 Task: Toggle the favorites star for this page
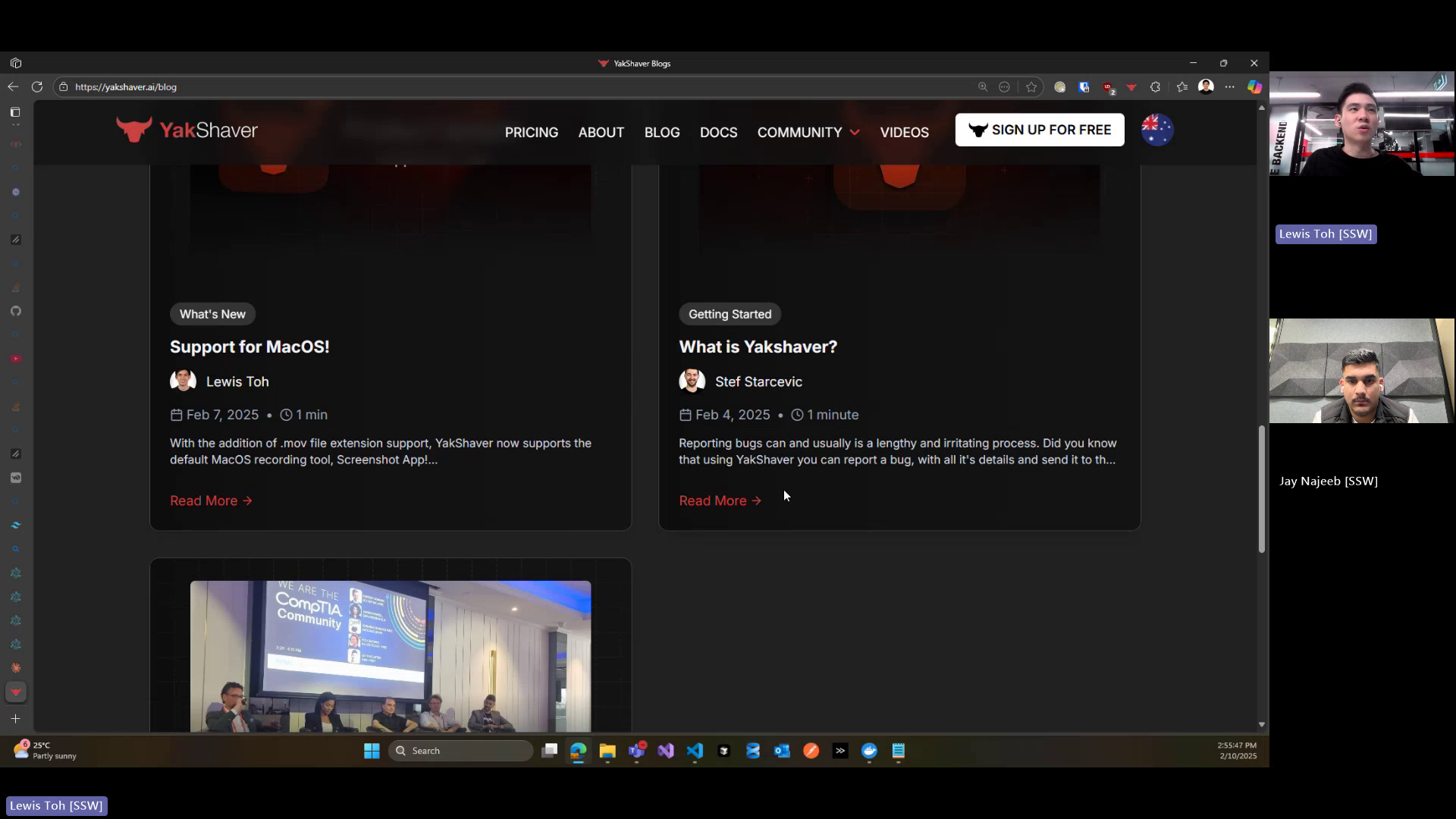click(1031, 86)
